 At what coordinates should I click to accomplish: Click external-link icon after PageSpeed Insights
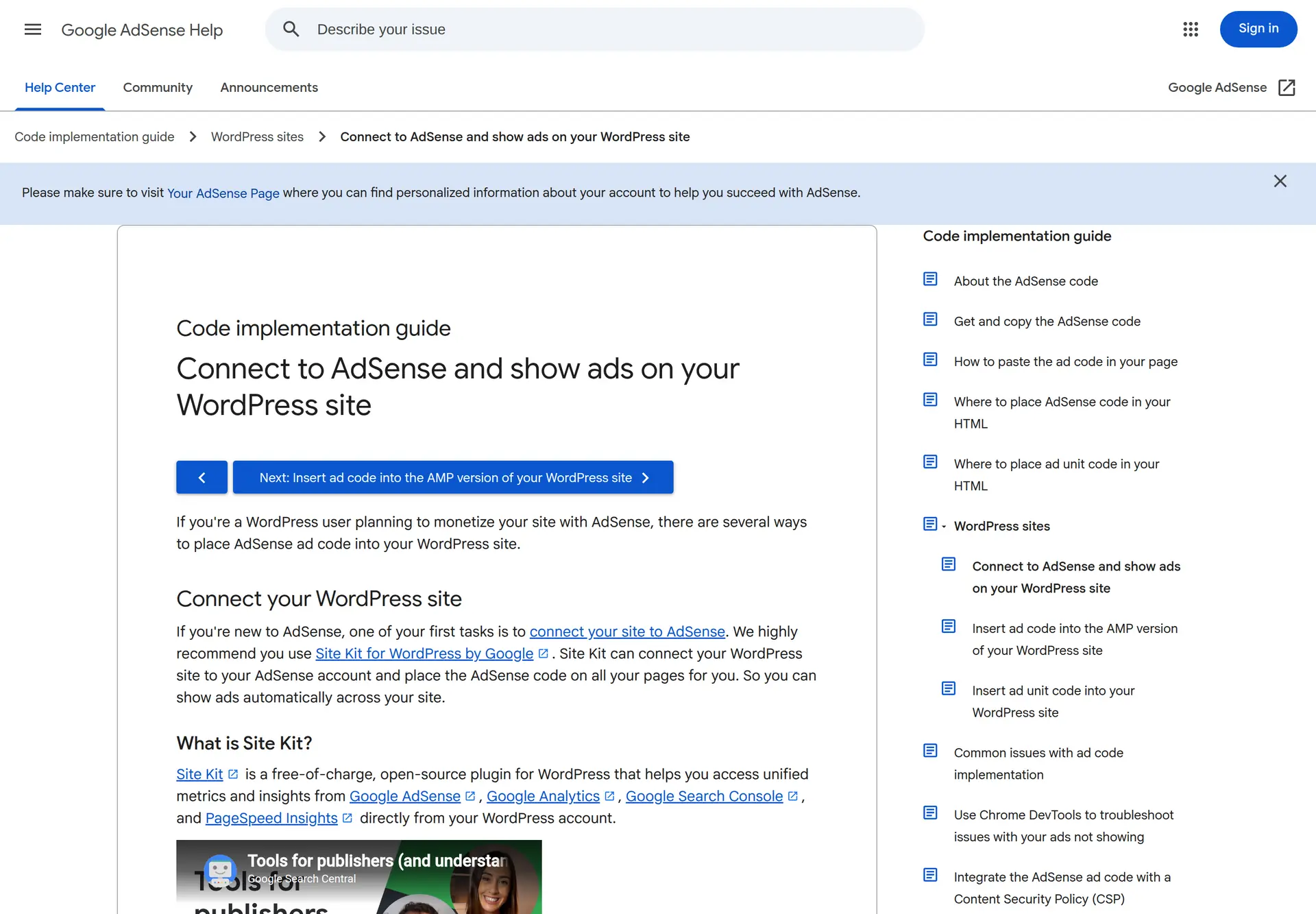coord(348,818)
